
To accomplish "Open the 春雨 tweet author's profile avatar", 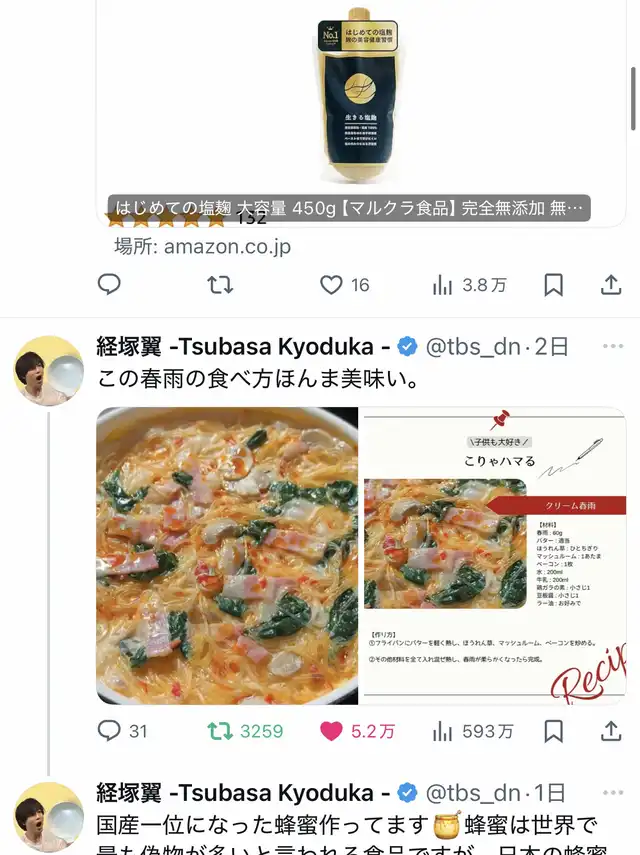I will tap(49, 370).
